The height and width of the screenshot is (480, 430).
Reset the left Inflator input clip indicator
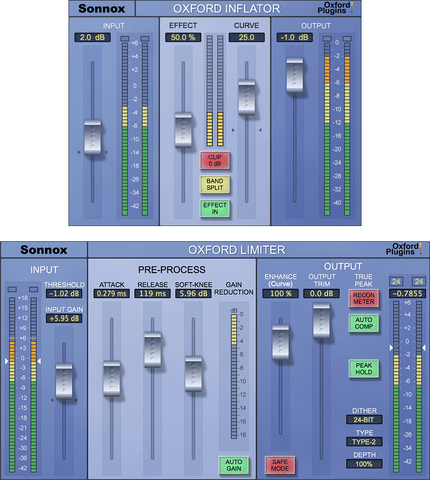(x=125, y=39)
